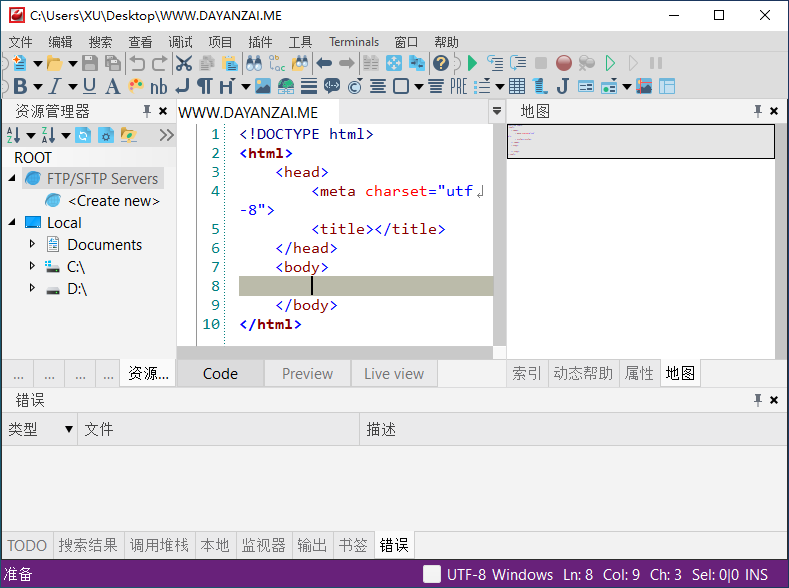Viewport: 789px width, 588px height.
Task: Click the Paste clipboard icon
Action: coord(230,63)
